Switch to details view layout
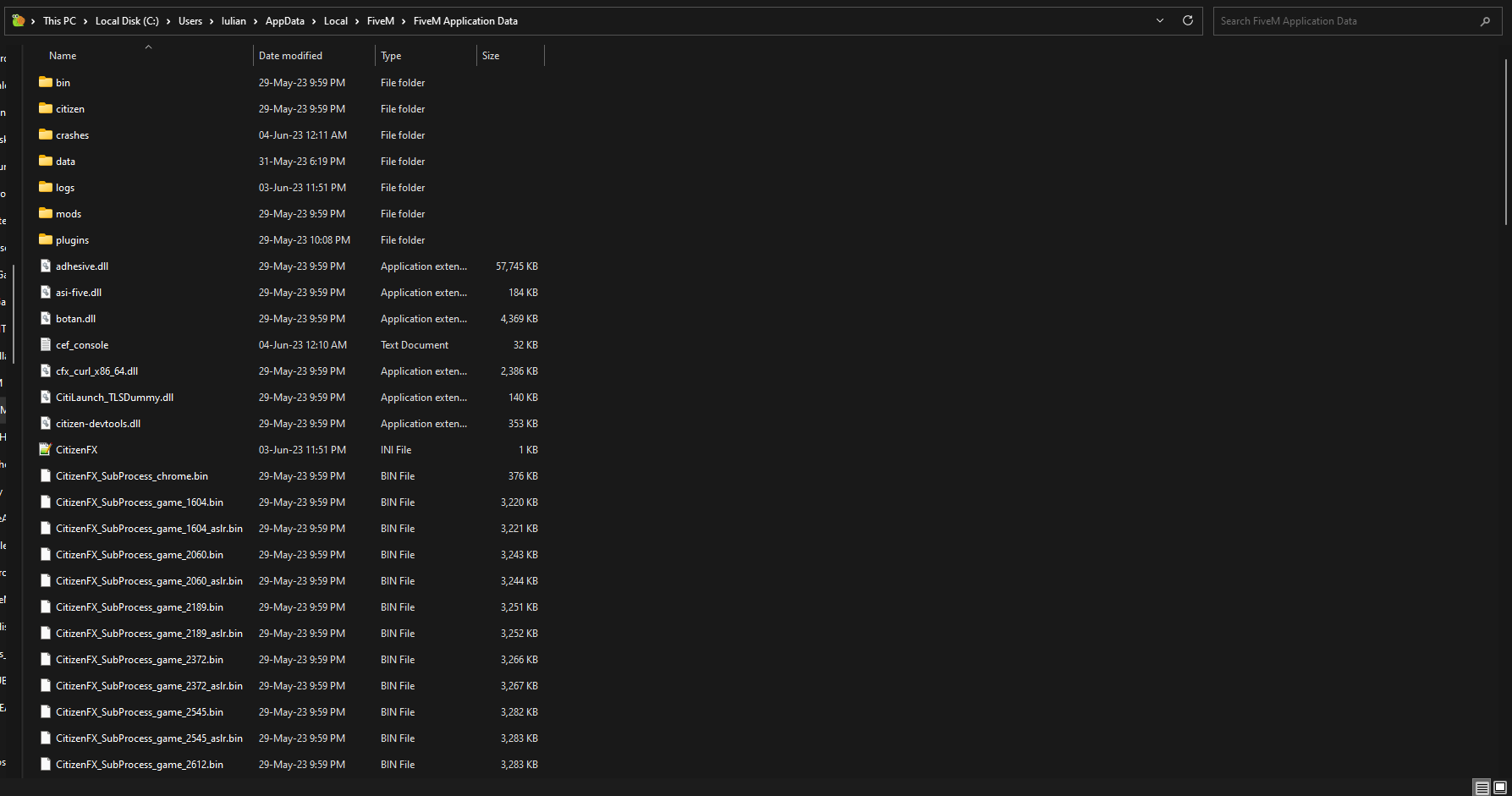Viewport: 1512px width, 796px height. coord(1482,788)
